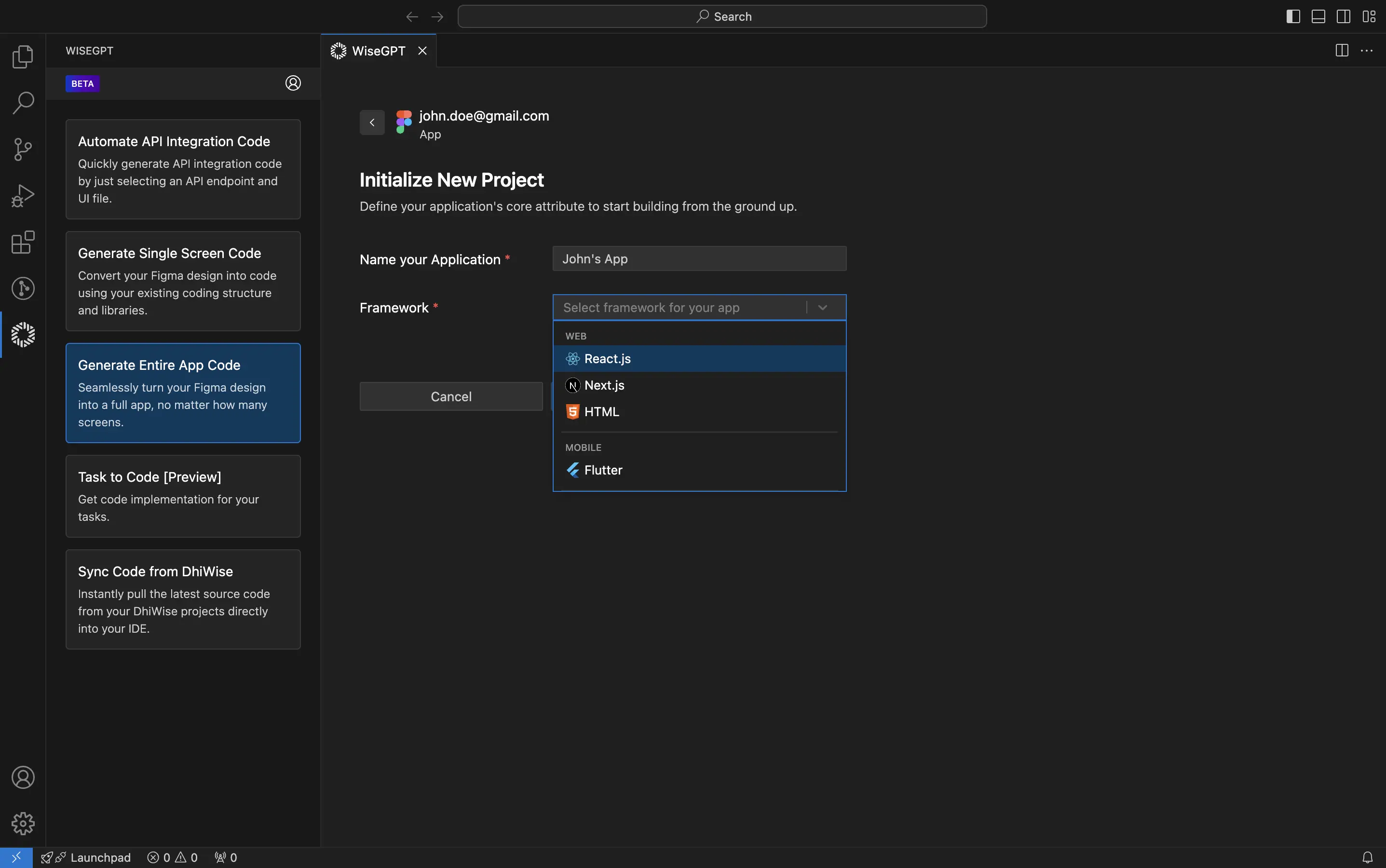The height and width of the screenshot is (868, 1386).
Task: Open Customize Layout icon
Action: pos(1369,17)
